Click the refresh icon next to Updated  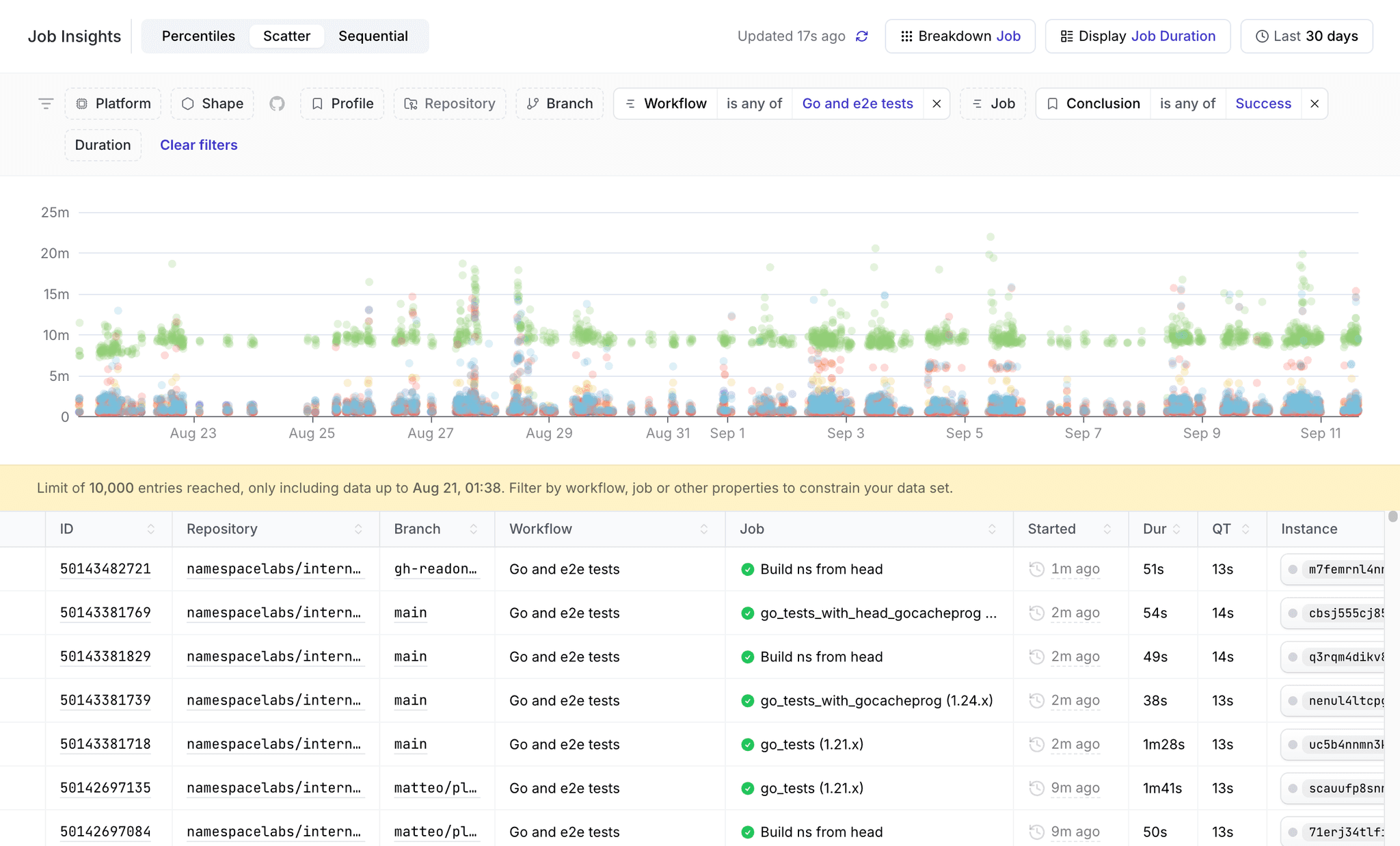[862, 36]
